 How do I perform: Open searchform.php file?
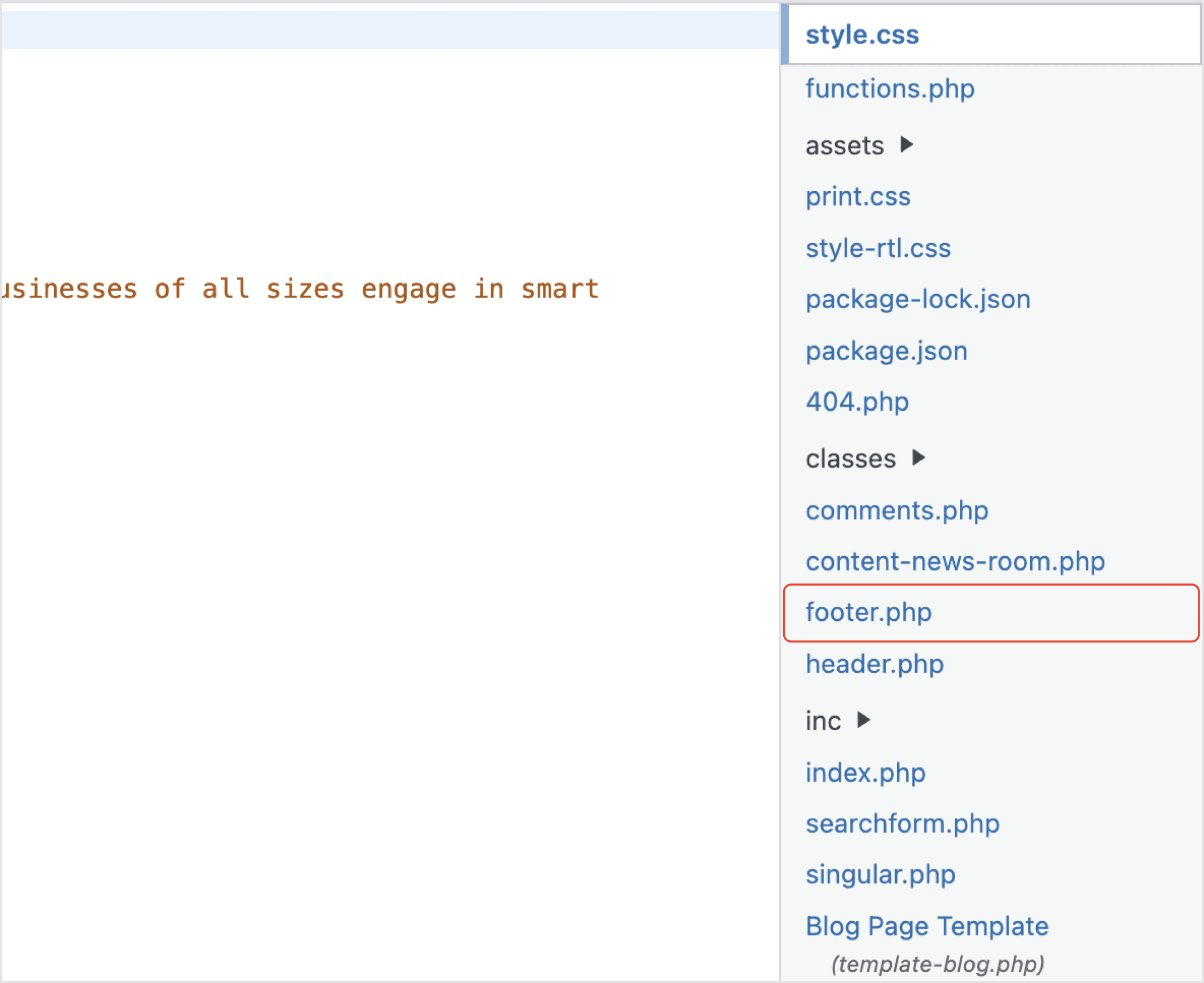point(902,823)
